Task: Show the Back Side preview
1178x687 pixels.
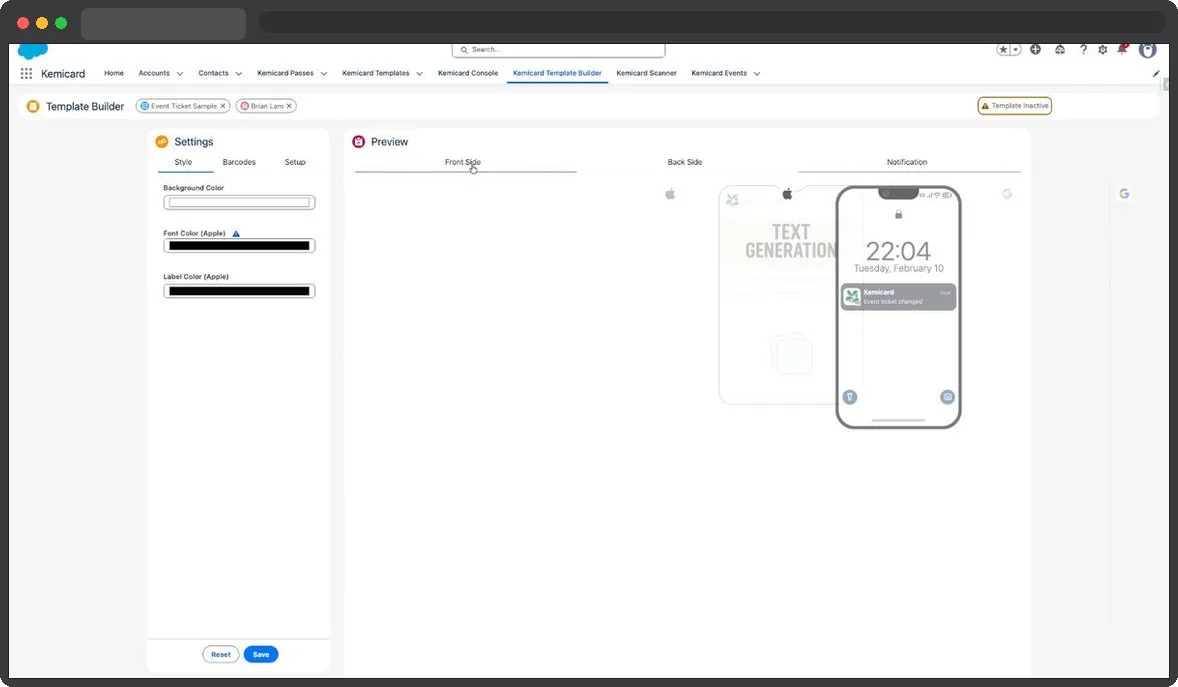Action: [x=684, y=162]
